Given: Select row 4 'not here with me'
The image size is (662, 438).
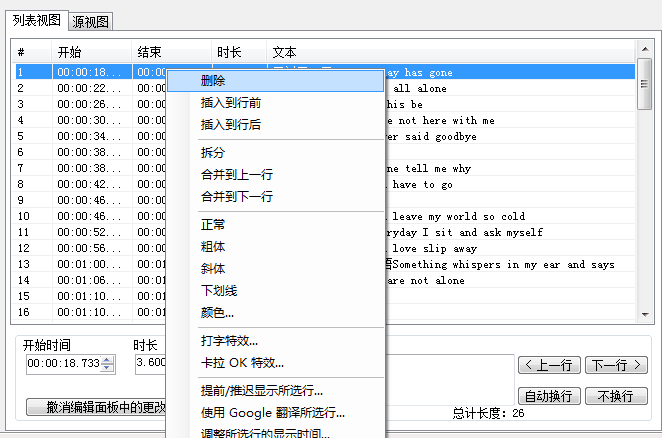Looking at the screenshot, I should click(324, 120).
